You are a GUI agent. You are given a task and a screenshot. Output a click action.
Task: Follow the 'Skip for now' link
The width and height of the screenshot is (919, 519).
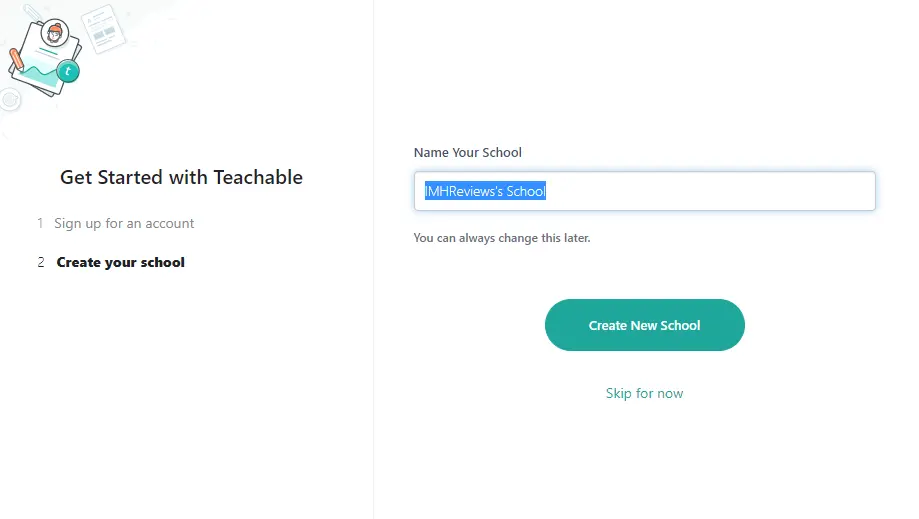tap(644, 393)
